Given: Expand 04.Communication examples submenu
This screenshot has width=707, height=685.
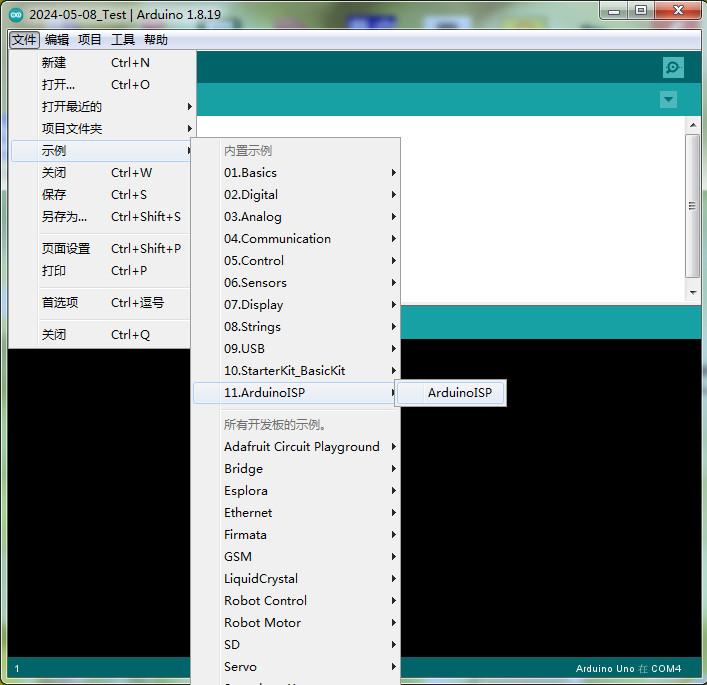Looking at the screenshot, I should tap(296, 239).
